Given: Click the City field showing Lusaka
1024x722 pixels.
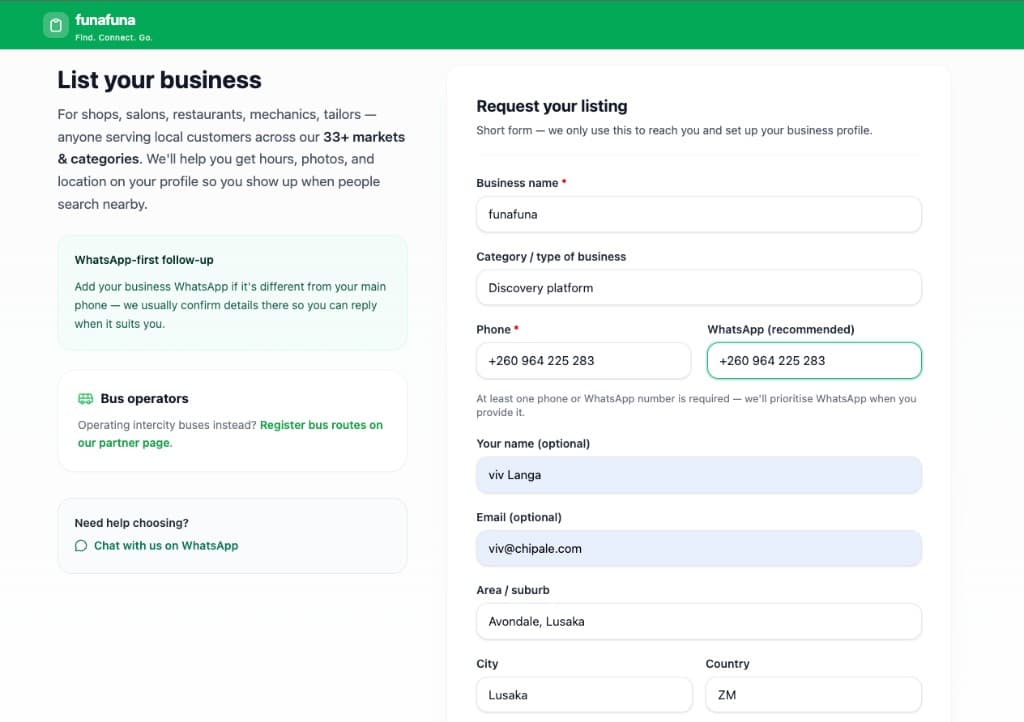Looking at the screenshot, I should click(584, 695).
